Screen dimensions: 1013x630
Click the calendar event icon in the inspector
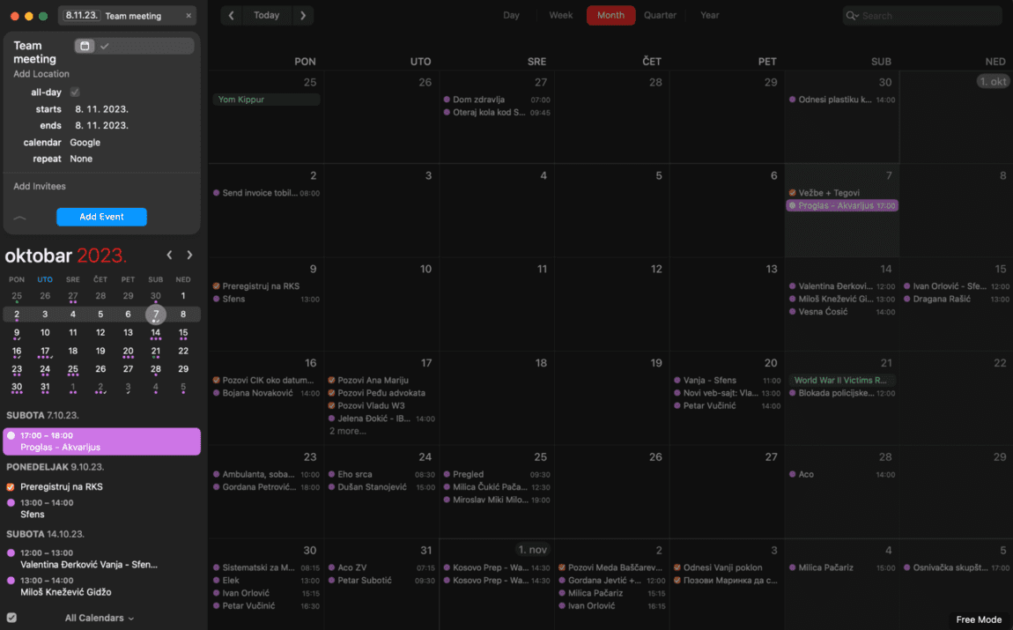coord(84,47)
